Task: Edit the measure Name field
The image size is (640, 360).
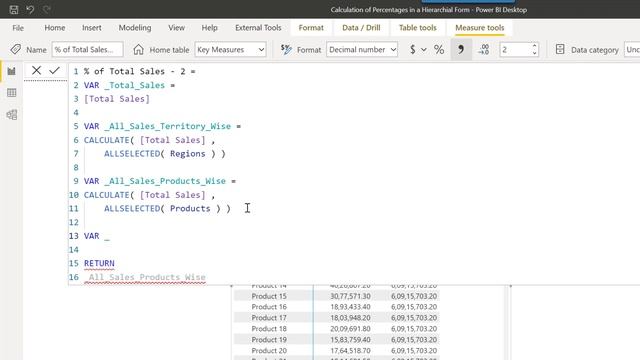Action: (x=87, y=49)
